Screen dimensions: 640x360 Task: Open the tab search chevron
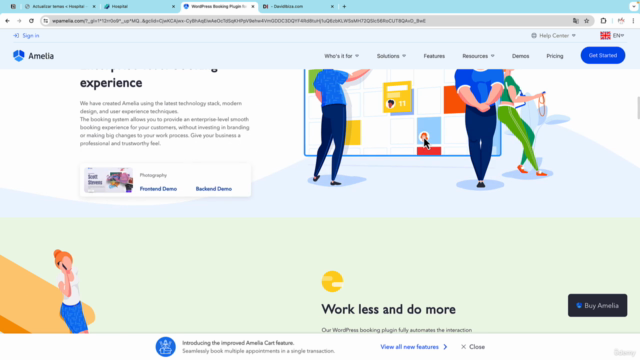pyautogui.click(x=634, y=7)
